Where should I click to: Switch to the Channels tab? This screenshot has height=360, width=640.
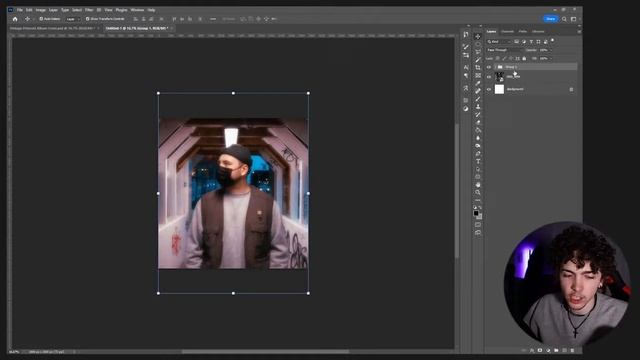pyautogui.click(x=507, y=31)
